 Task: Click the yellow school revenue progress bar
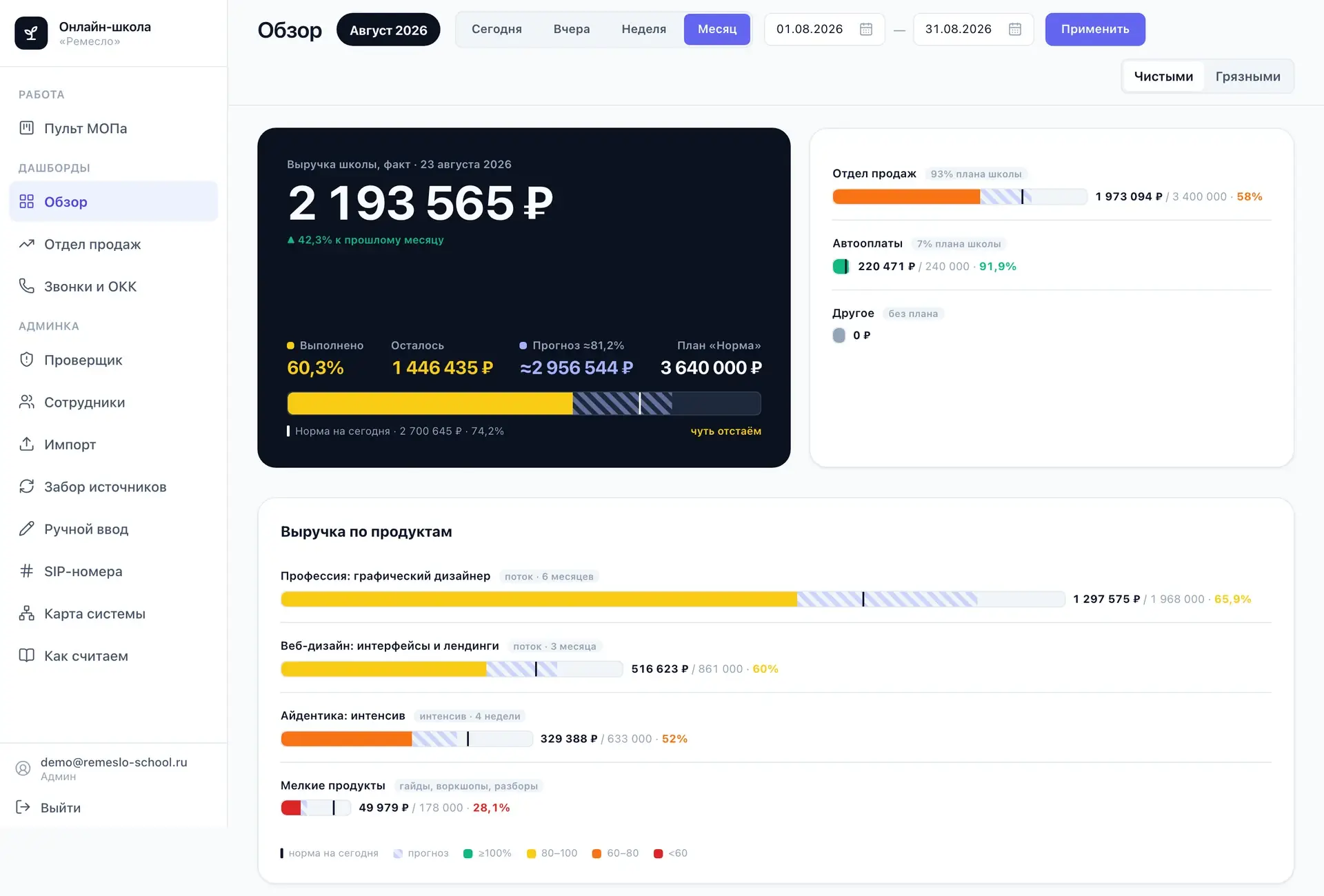coord(524,403)
